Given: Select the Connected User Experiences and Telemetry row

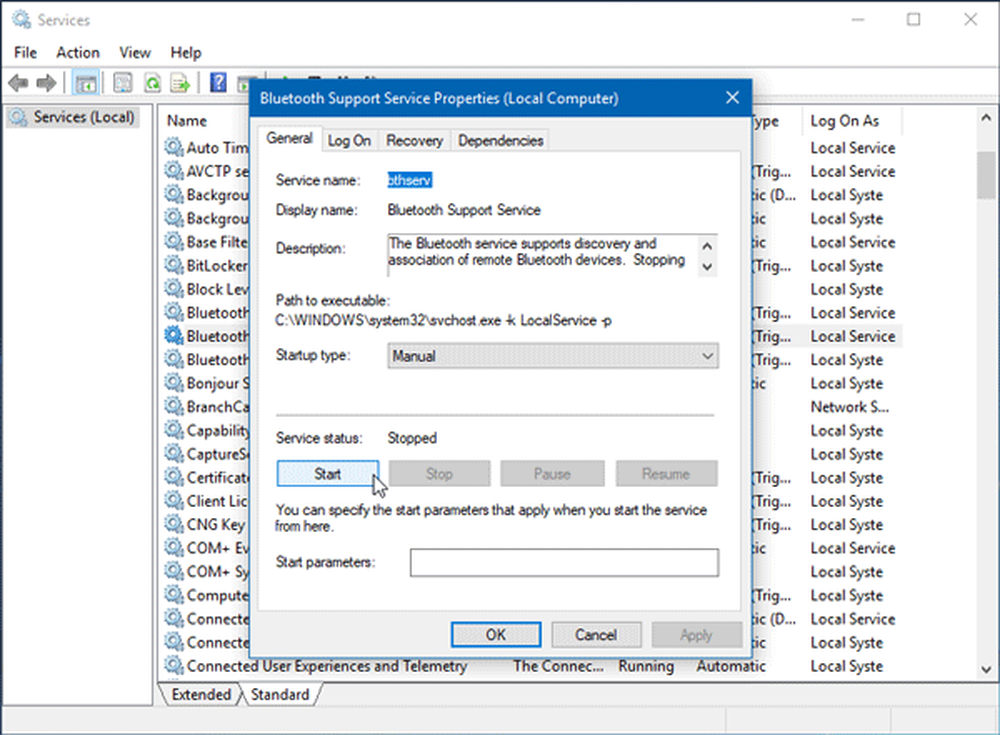Looking at the screenshot, I should (x=533, y=665).
